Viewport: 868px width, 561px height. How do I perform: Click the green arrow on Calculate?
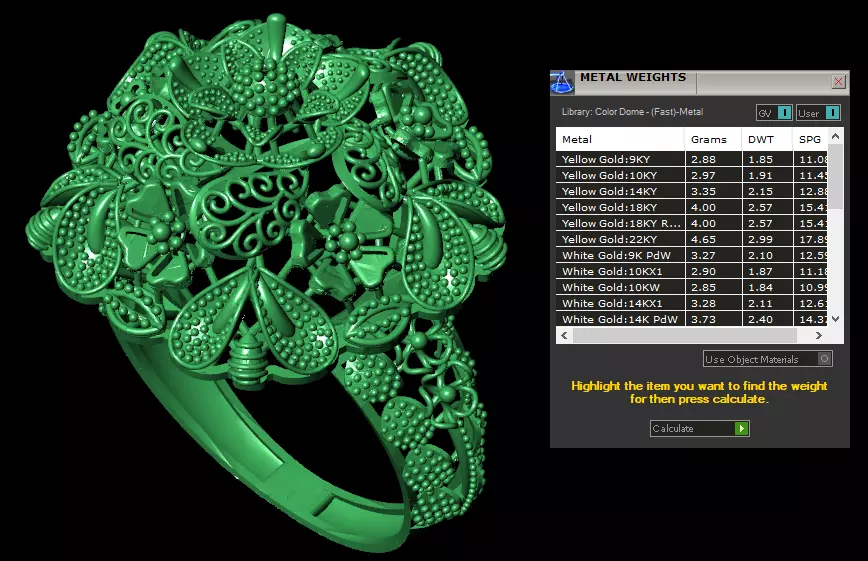click(741, 428)
